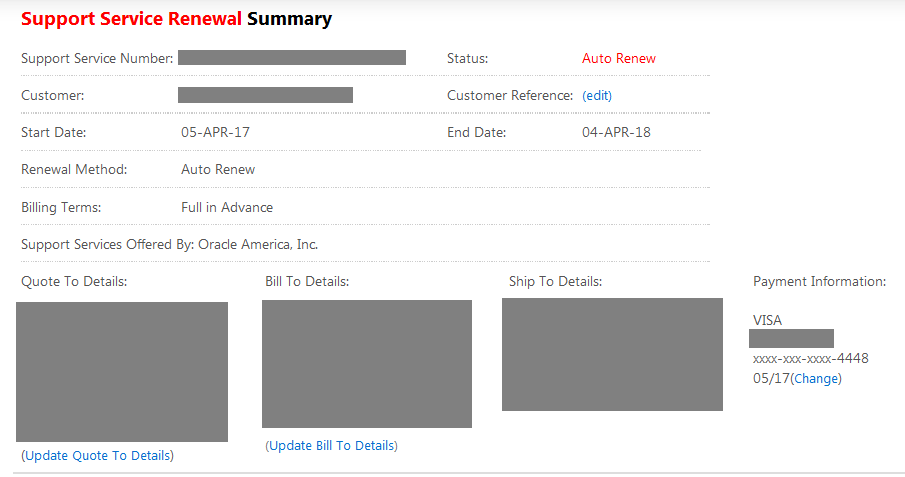Click the redacted Ship To Details block
The image size is (905, 477).
pyautogui.click(x=612, y=354)
